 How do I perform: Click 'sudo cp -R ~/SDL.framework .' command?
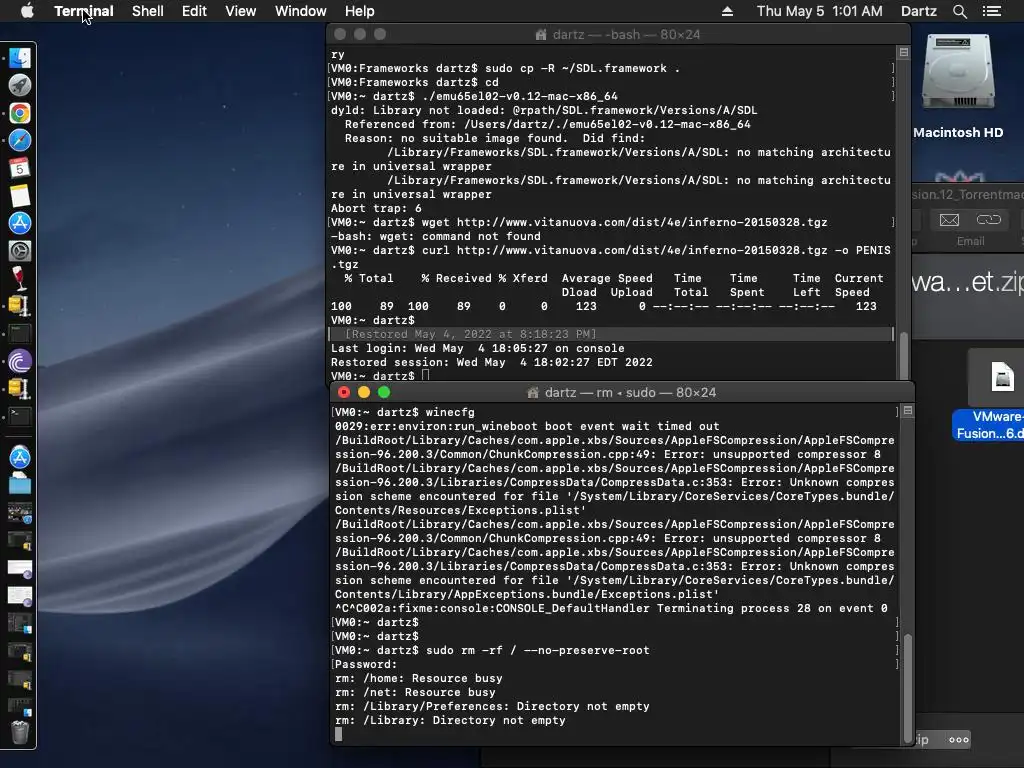582,69
